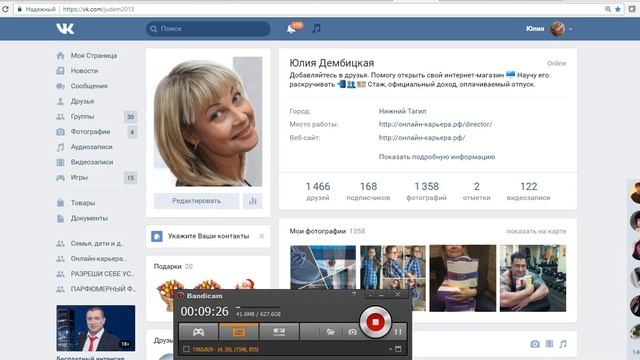Open Документы in the sidebar

pos(89,218)
